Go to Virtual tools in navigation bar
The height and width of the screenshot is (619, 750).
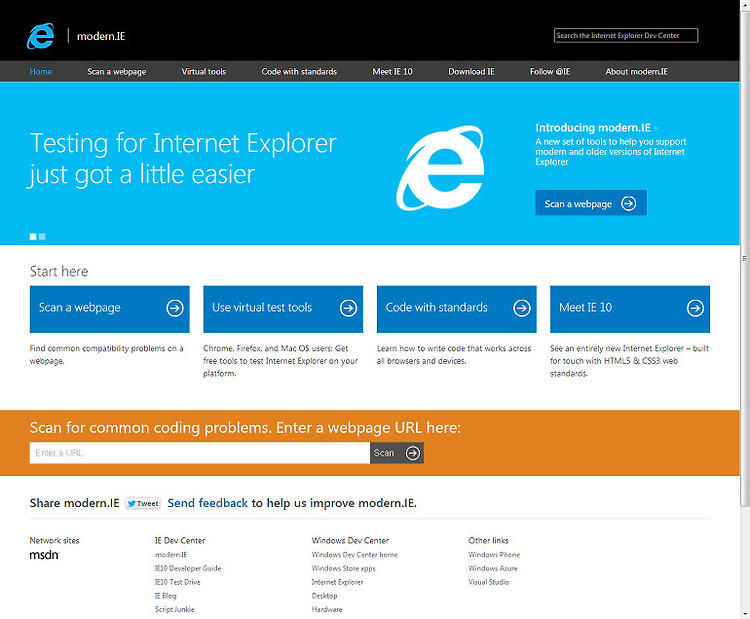click(x=204, y=71)
